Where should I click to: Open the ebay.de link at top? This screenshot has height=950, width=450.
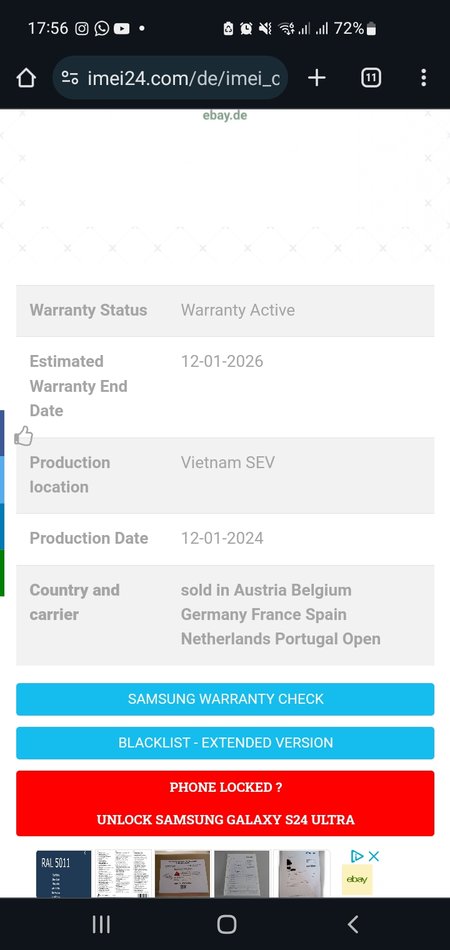(225, 115)
